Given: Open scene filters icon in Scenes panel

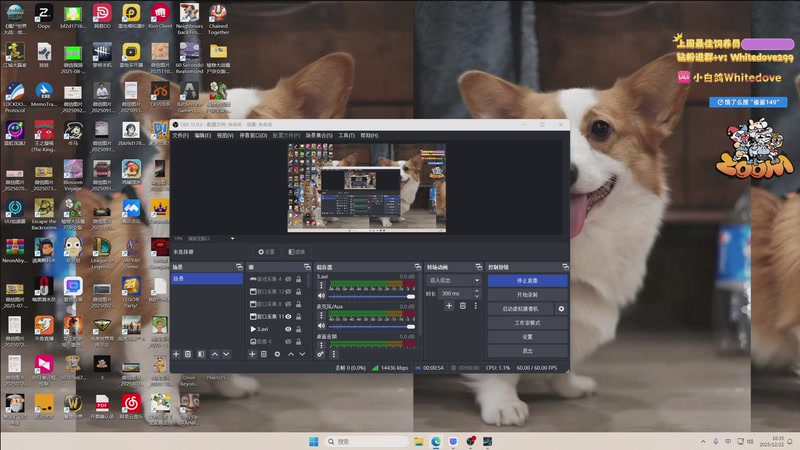Looking at the screenshot, I should (x=201, y=354).
